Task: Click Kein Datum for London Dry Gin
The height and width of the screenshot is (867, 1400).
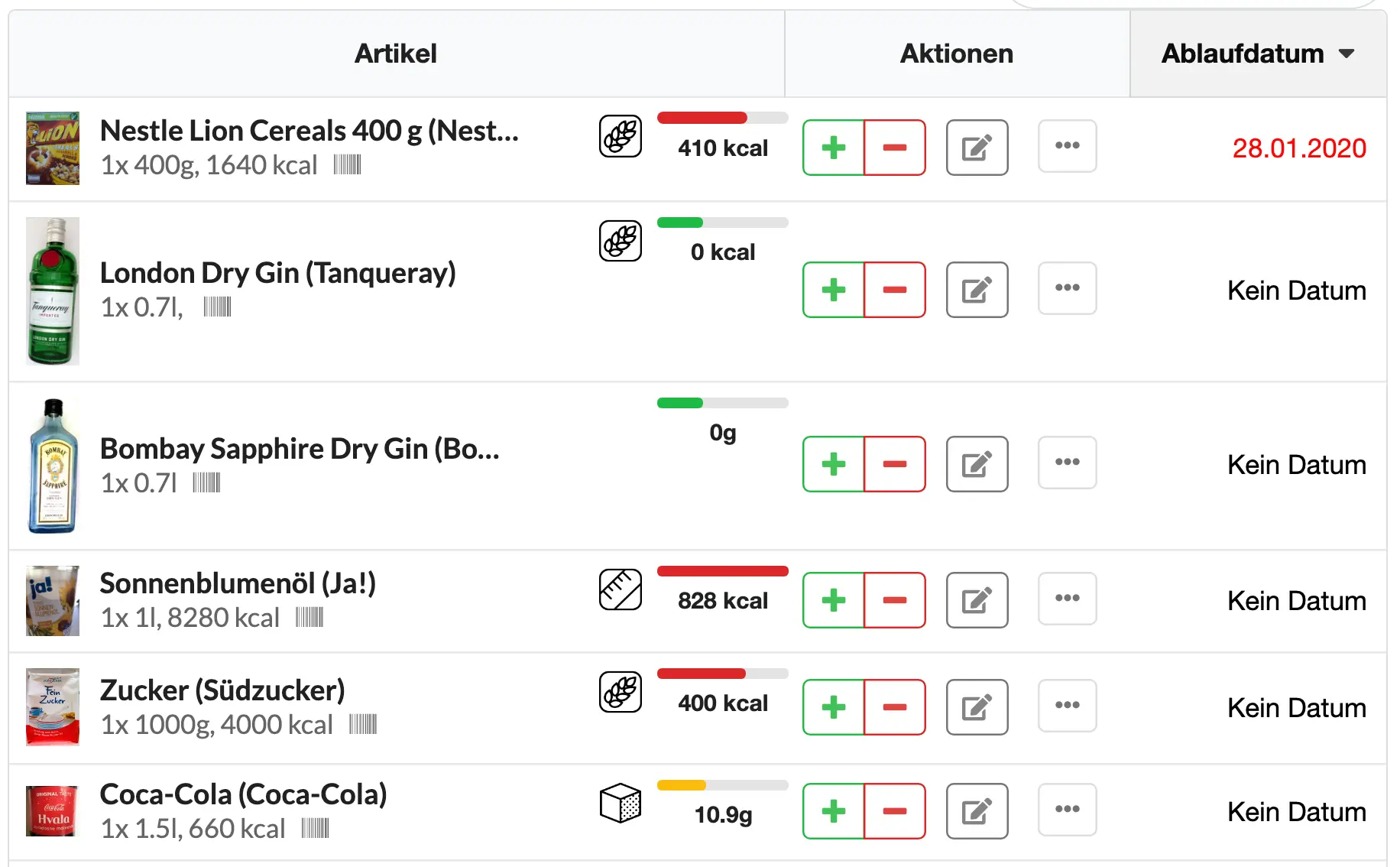Action: point(1297,291)
